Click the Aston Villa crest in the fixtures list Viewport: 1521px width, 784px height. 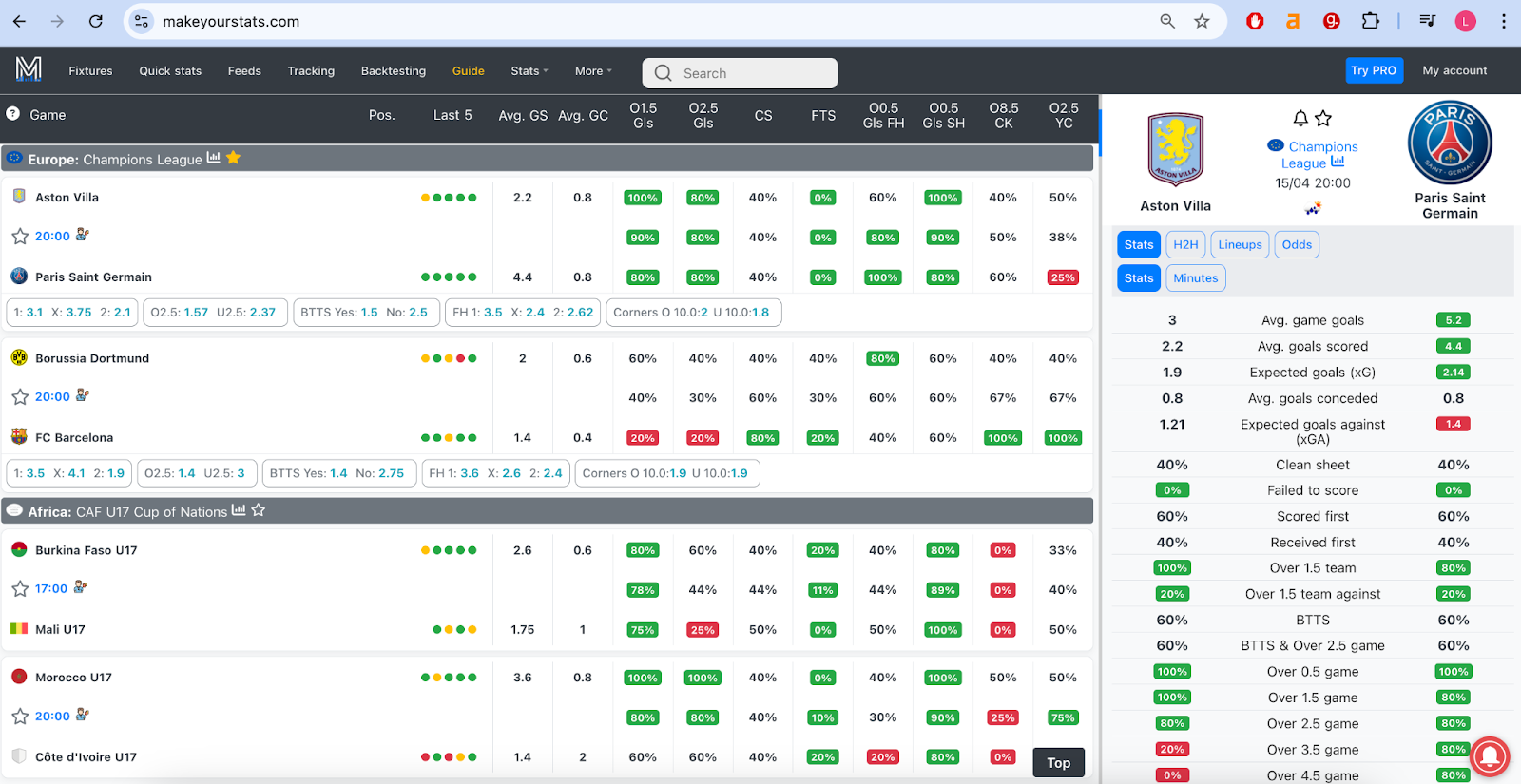click(x=19, y=196)
